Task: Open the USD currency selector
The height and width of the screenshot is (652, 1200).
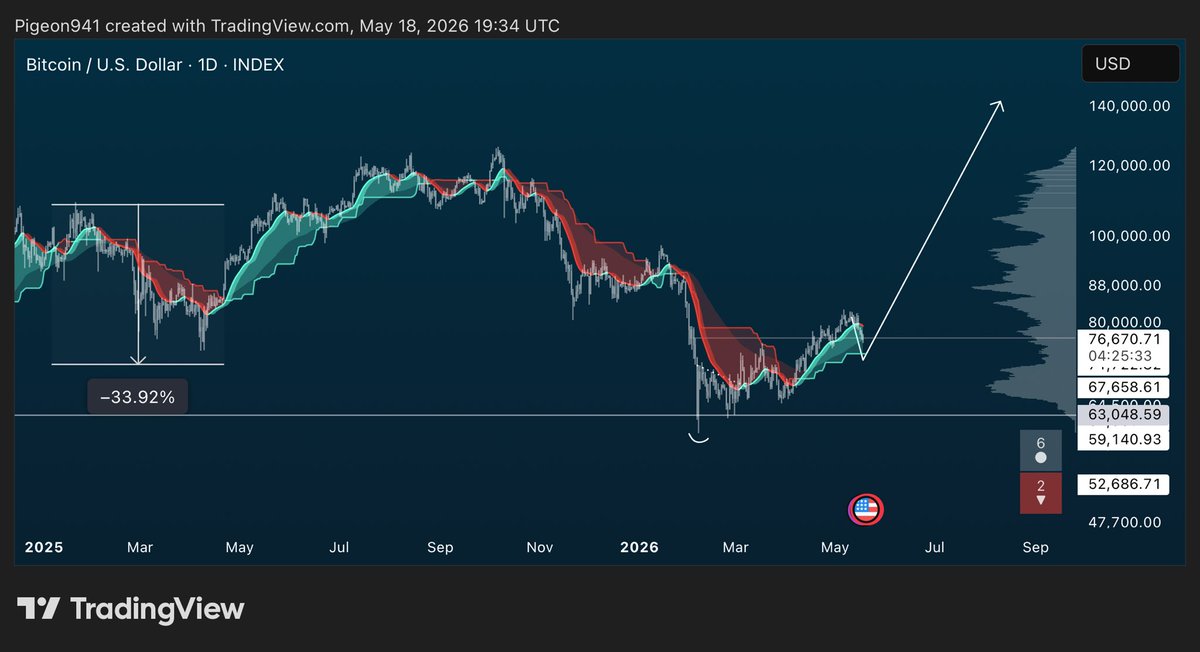Action: click(x=1130, y=64)
